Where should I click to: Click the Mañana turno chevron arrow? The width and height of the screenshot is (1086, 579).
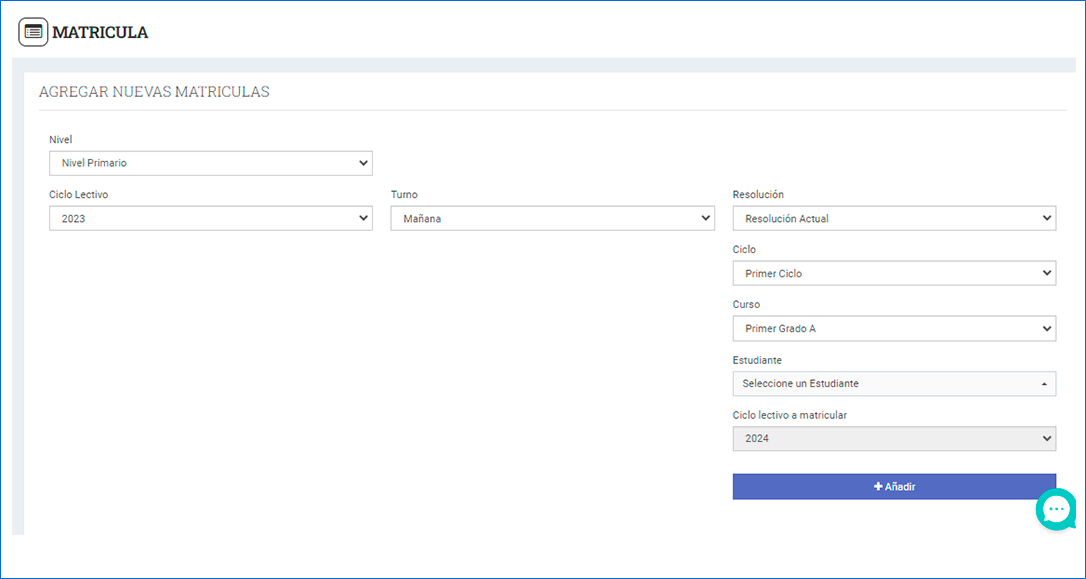click(x=705, y=218)
